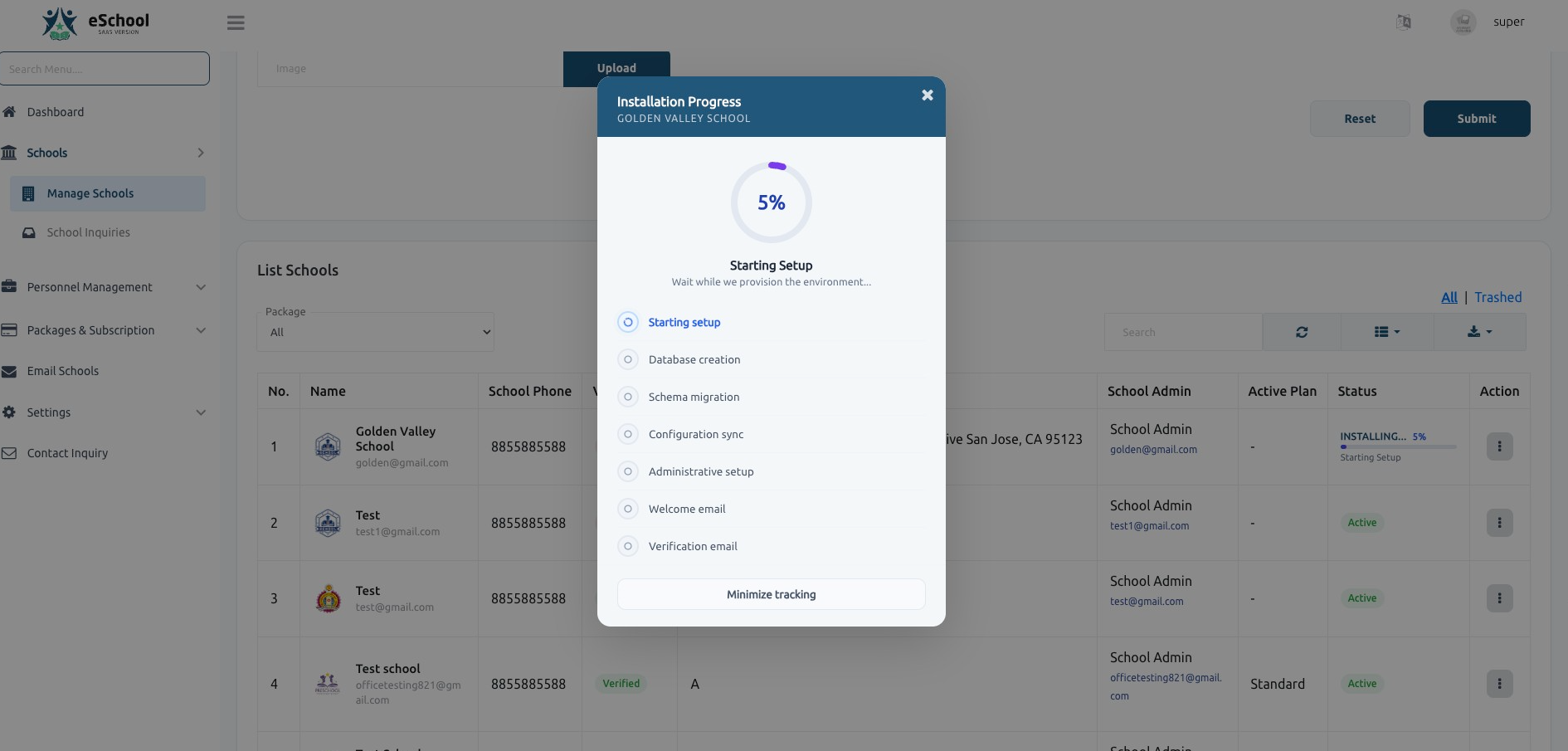Click the Active Plan column header
This screenshot has height=751, width=1568.
1283,391
